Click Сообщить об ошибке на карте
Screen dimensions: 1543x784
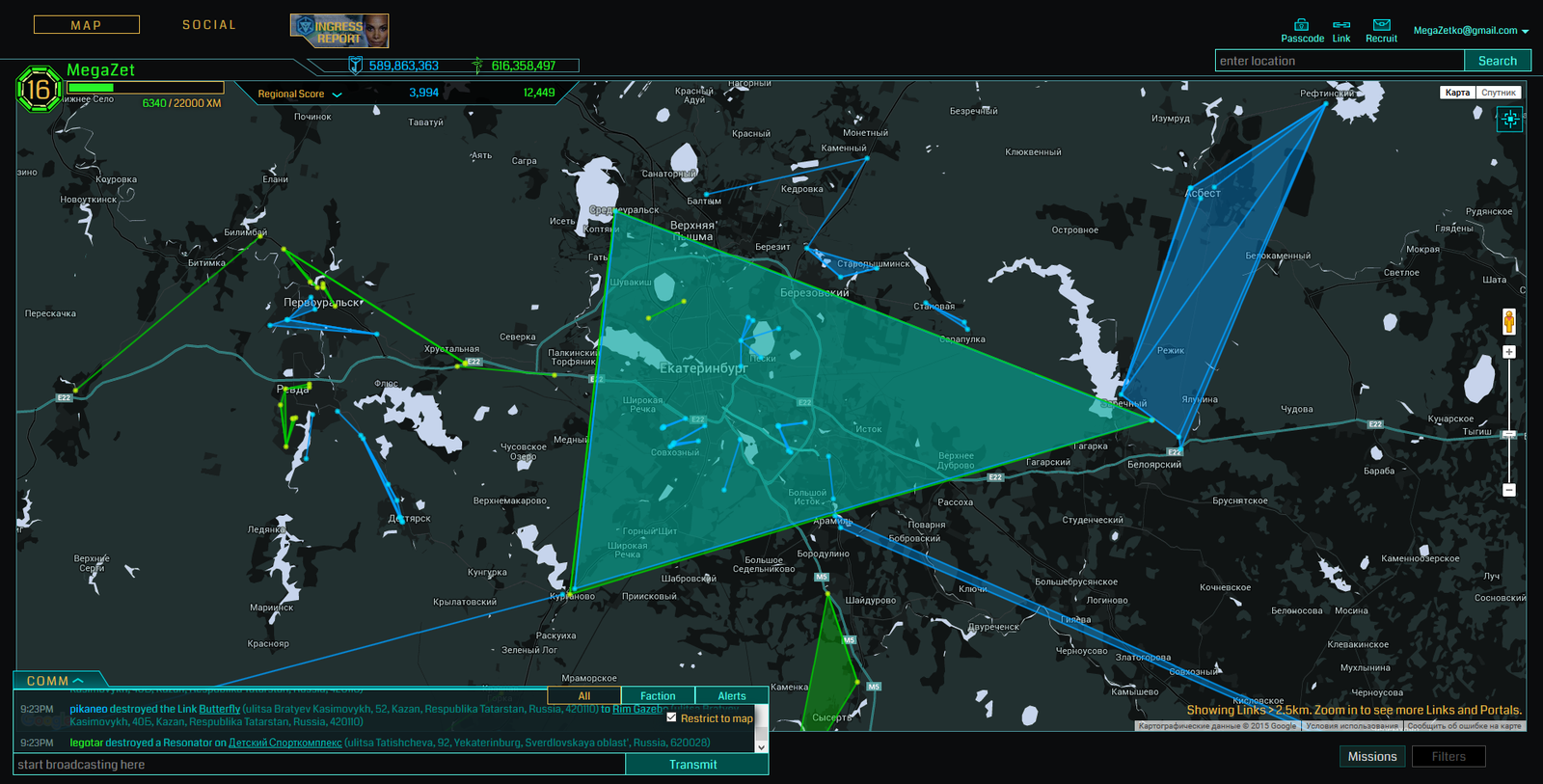1464,726
